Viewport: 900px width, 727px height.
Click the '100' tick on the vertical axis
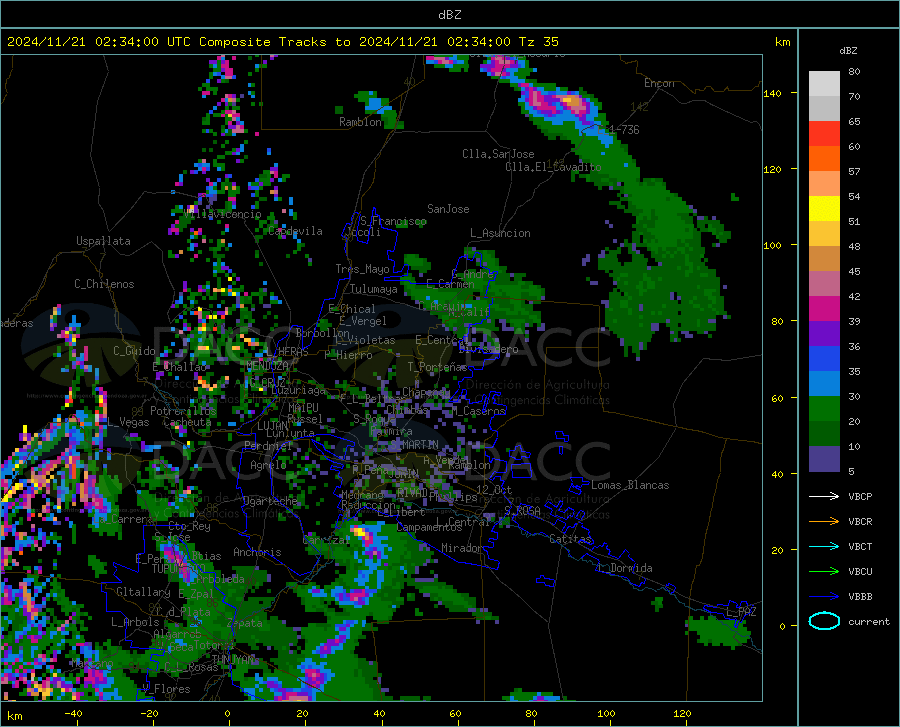[x=772, y=245]
